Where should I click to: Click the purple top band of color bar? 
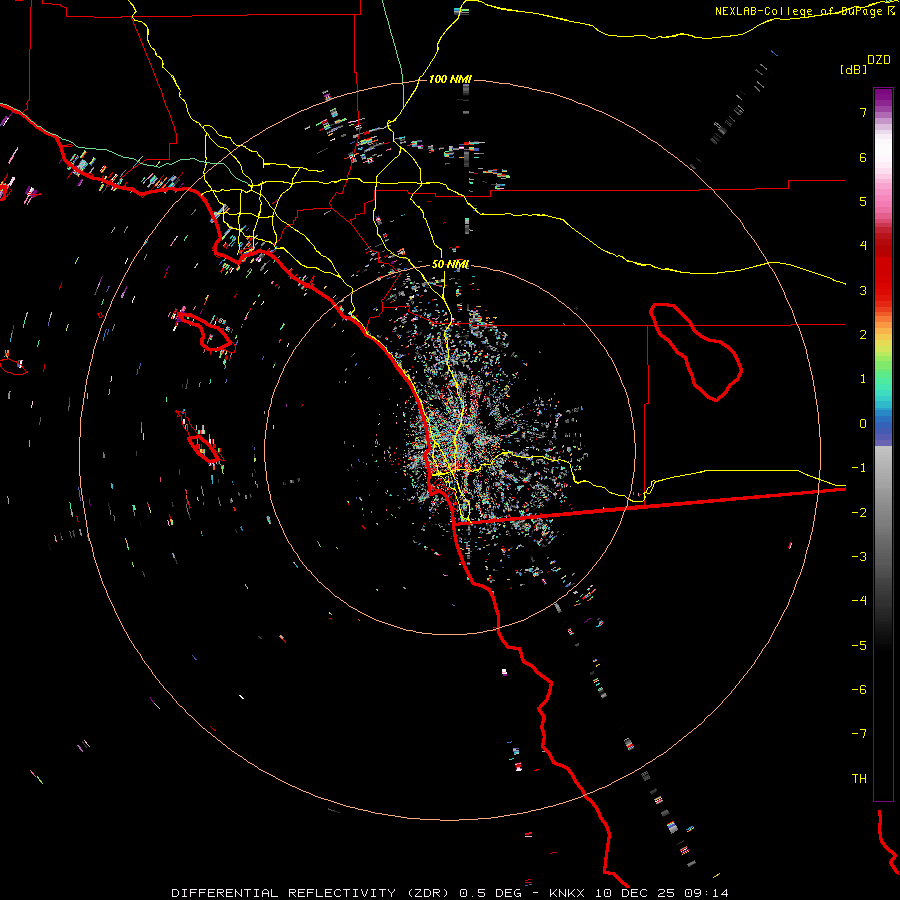883,98
